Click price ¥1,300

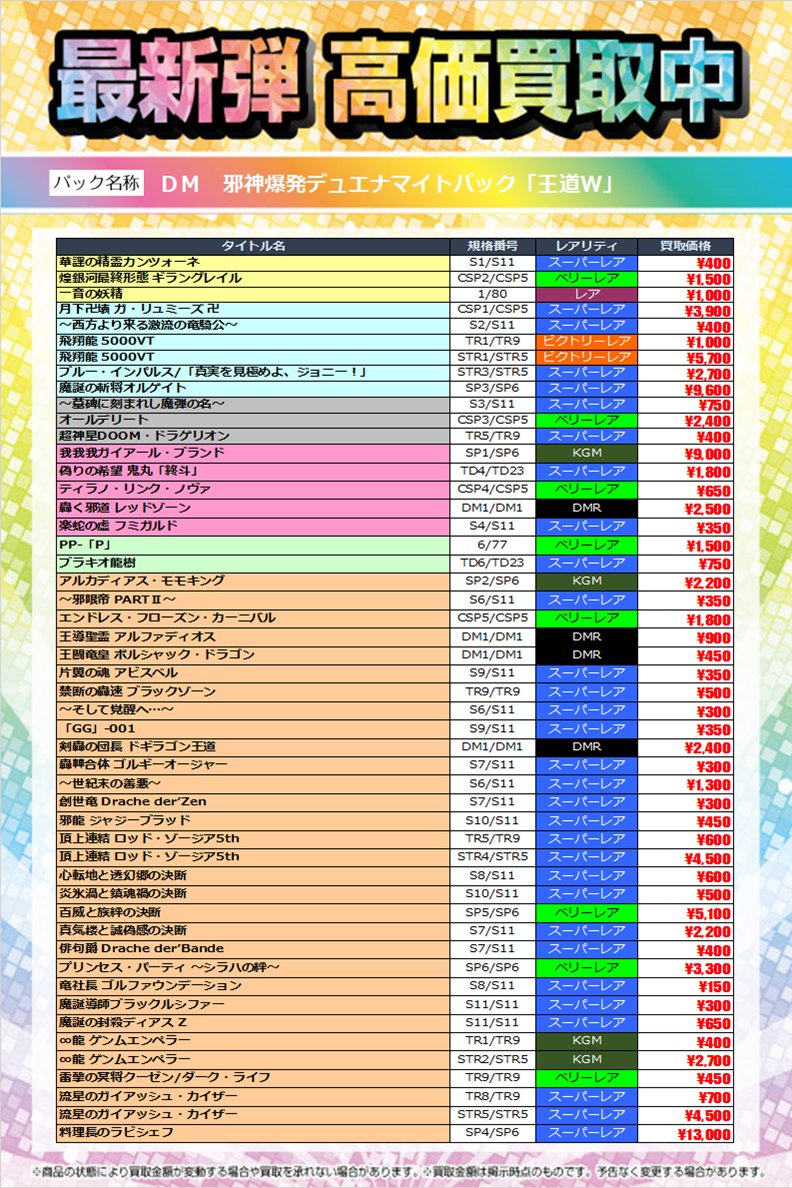(x=708, y=786)
